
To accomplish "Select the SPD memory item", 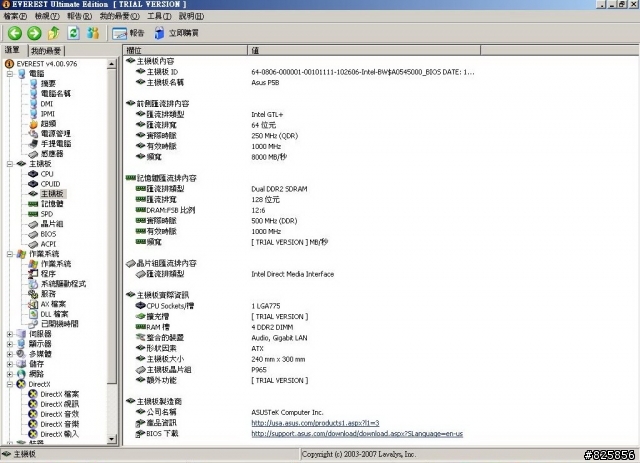I will pos(47,214).
